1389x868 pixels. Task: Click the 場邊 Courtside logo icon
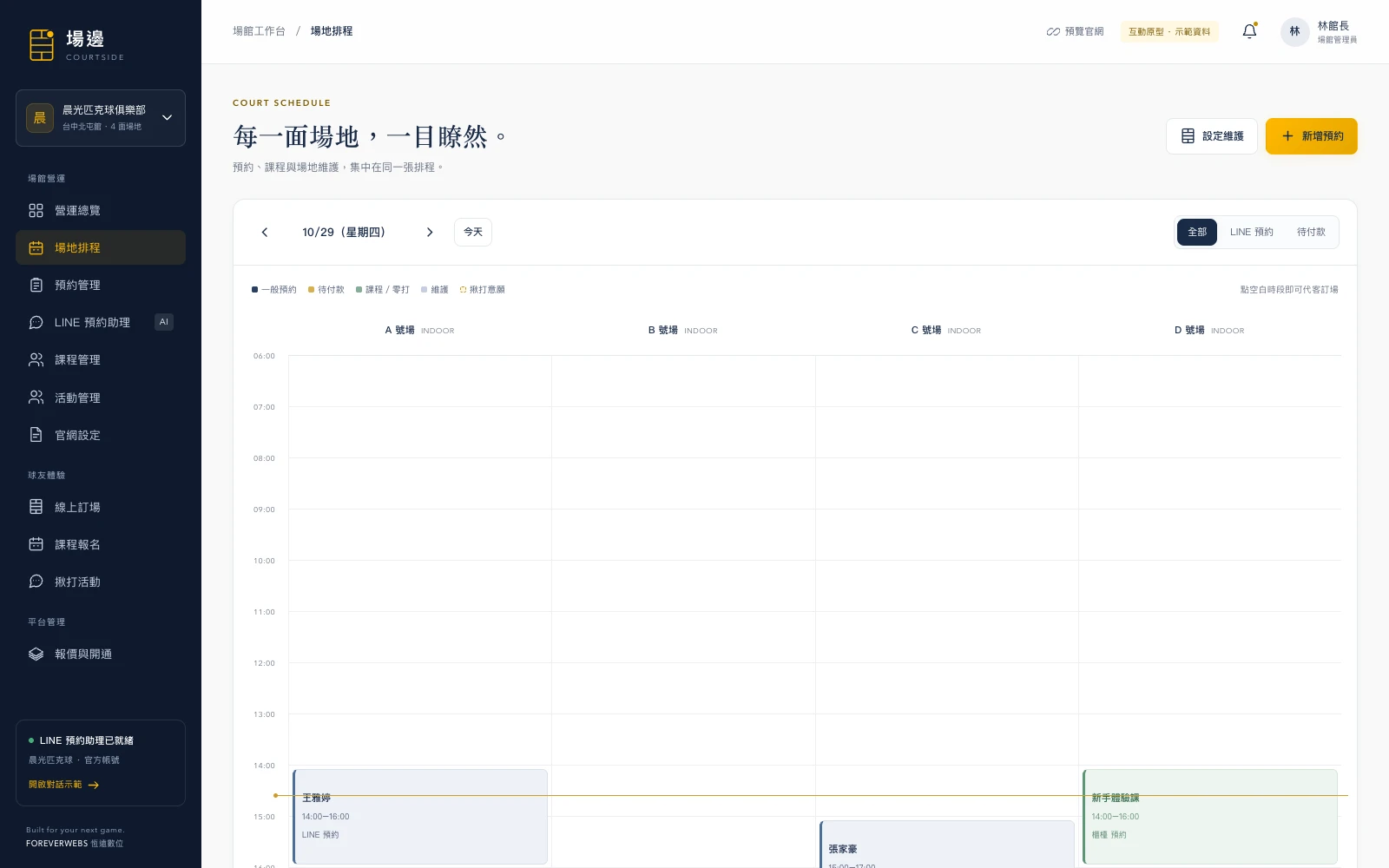[x=42, y=45]
